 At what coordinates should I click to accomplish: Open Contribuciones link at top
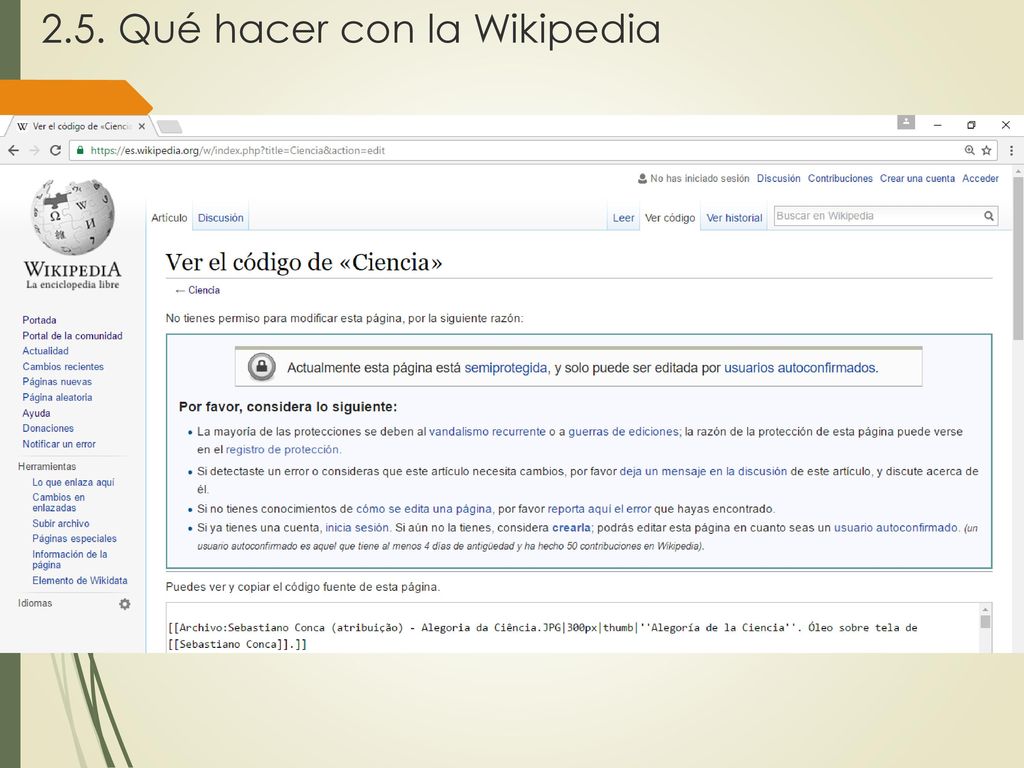pyautogui.click(x=840, y=178)
